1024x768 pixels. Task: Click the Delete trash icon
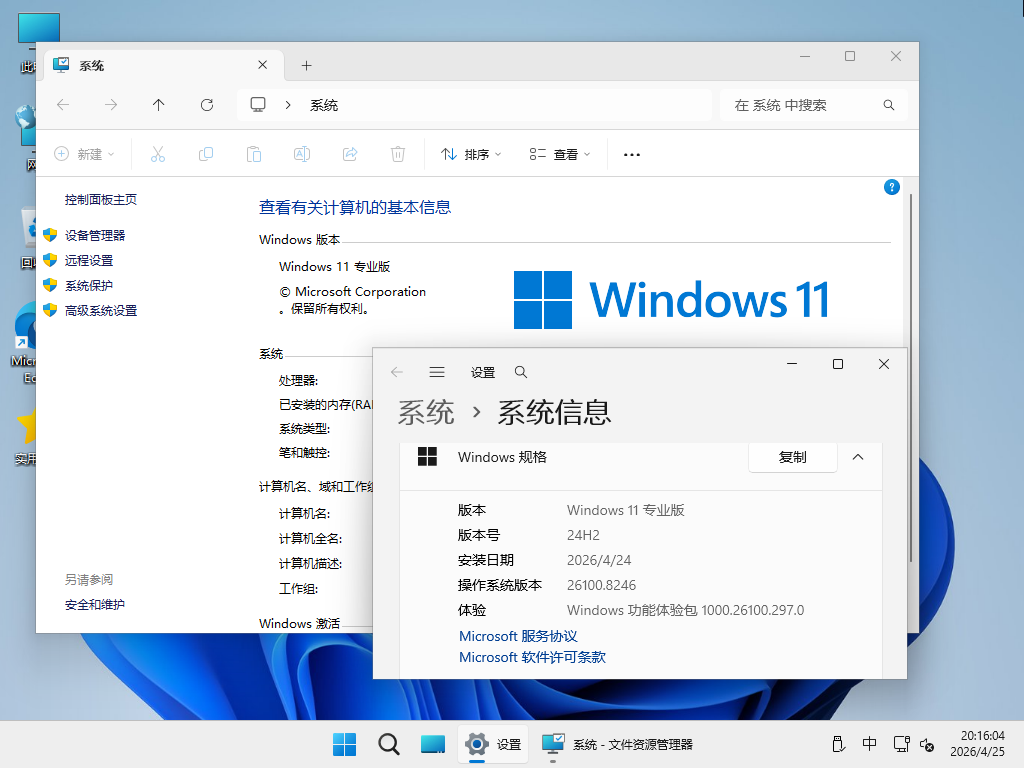[398, 154]
